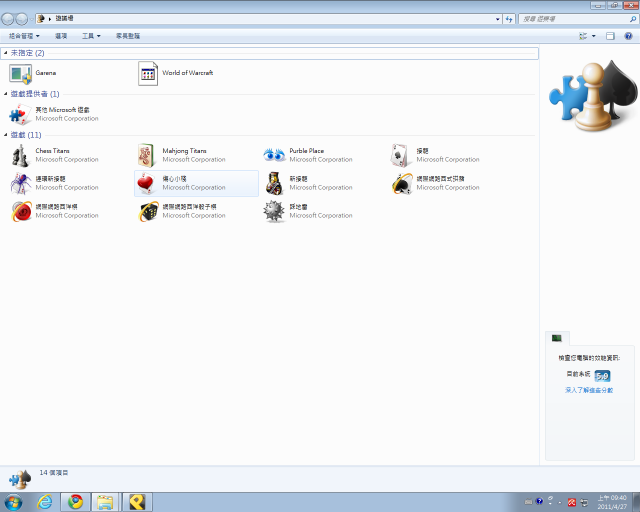Open Help with the blue question mark
The width and height of the screenshot is (640, 512).
click(629, 36)
